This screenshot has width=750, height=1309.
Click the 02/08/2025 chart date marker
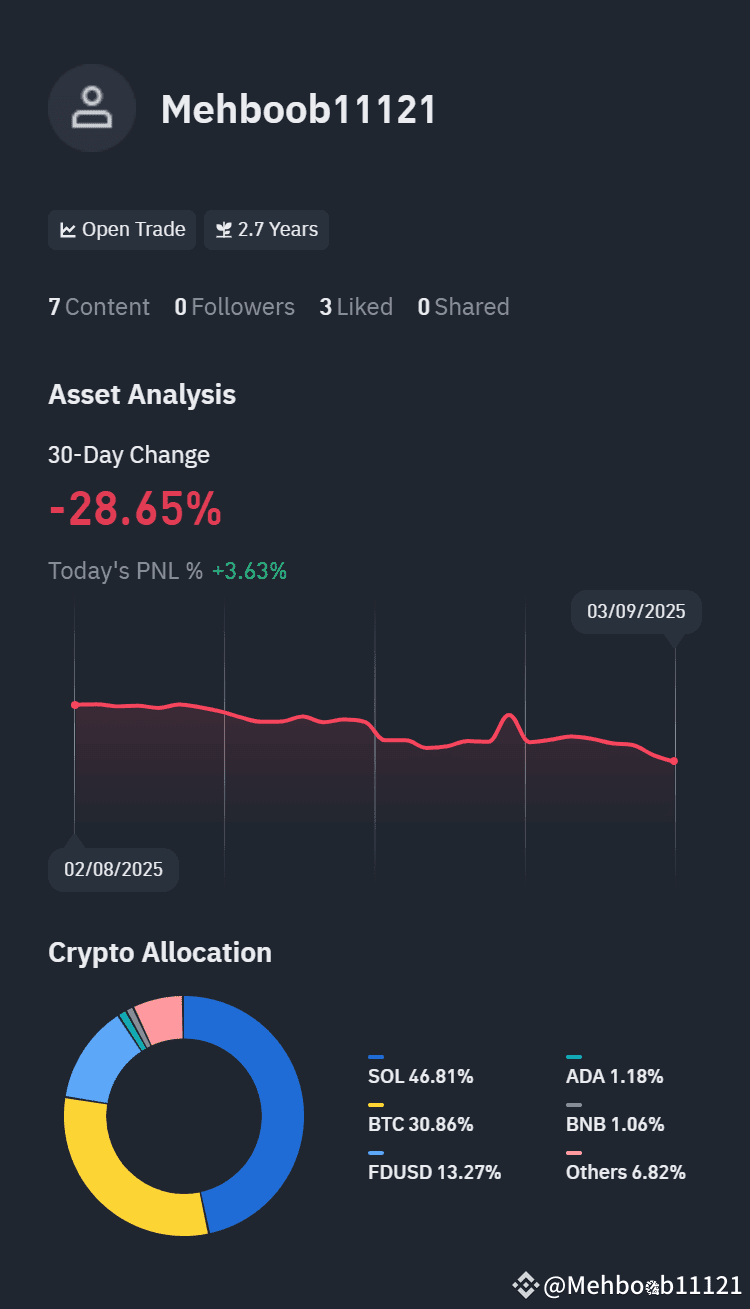pyautogui.click(x=113, y=869)
